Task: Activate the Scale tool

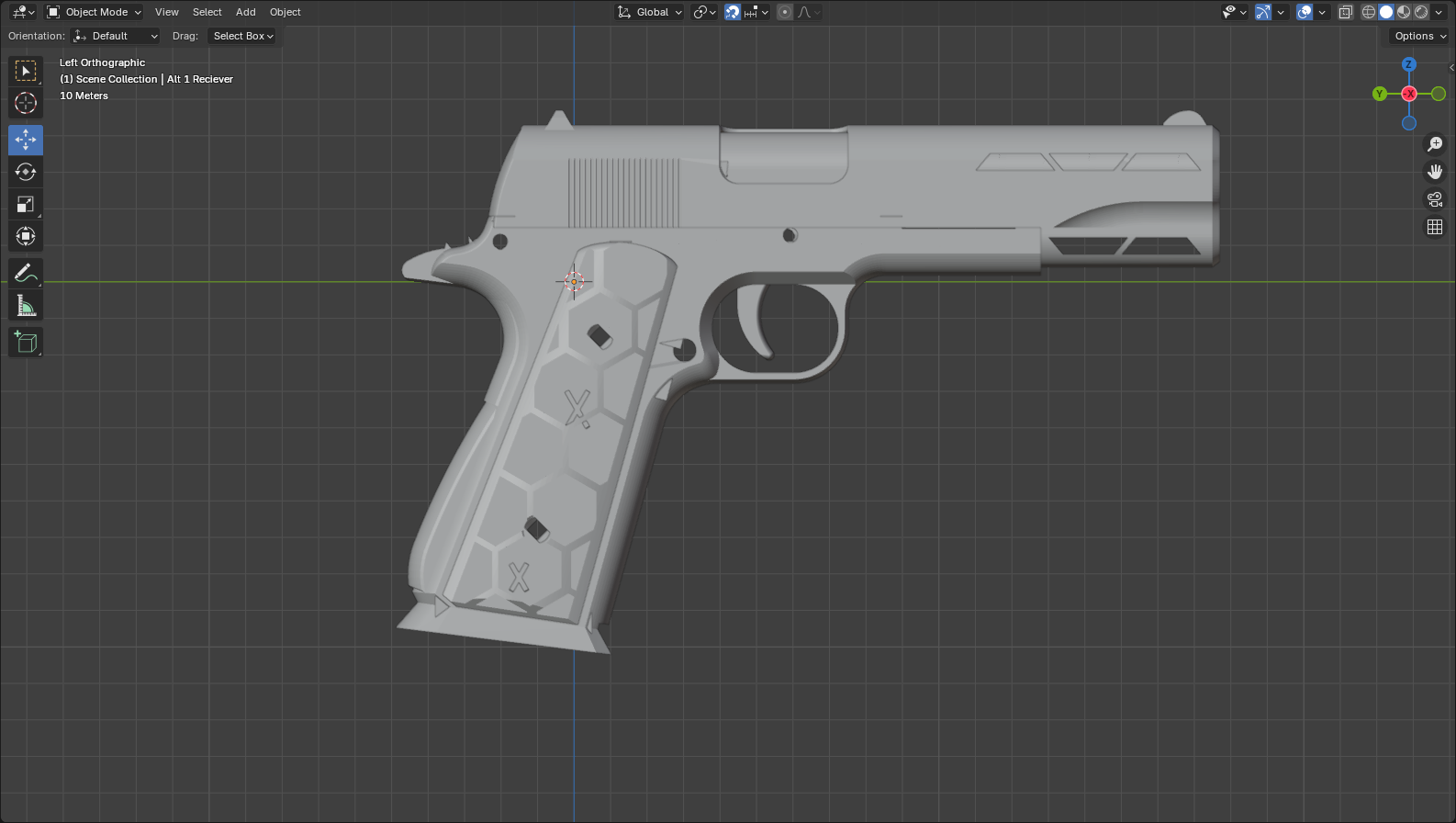Action: (26, 204)
